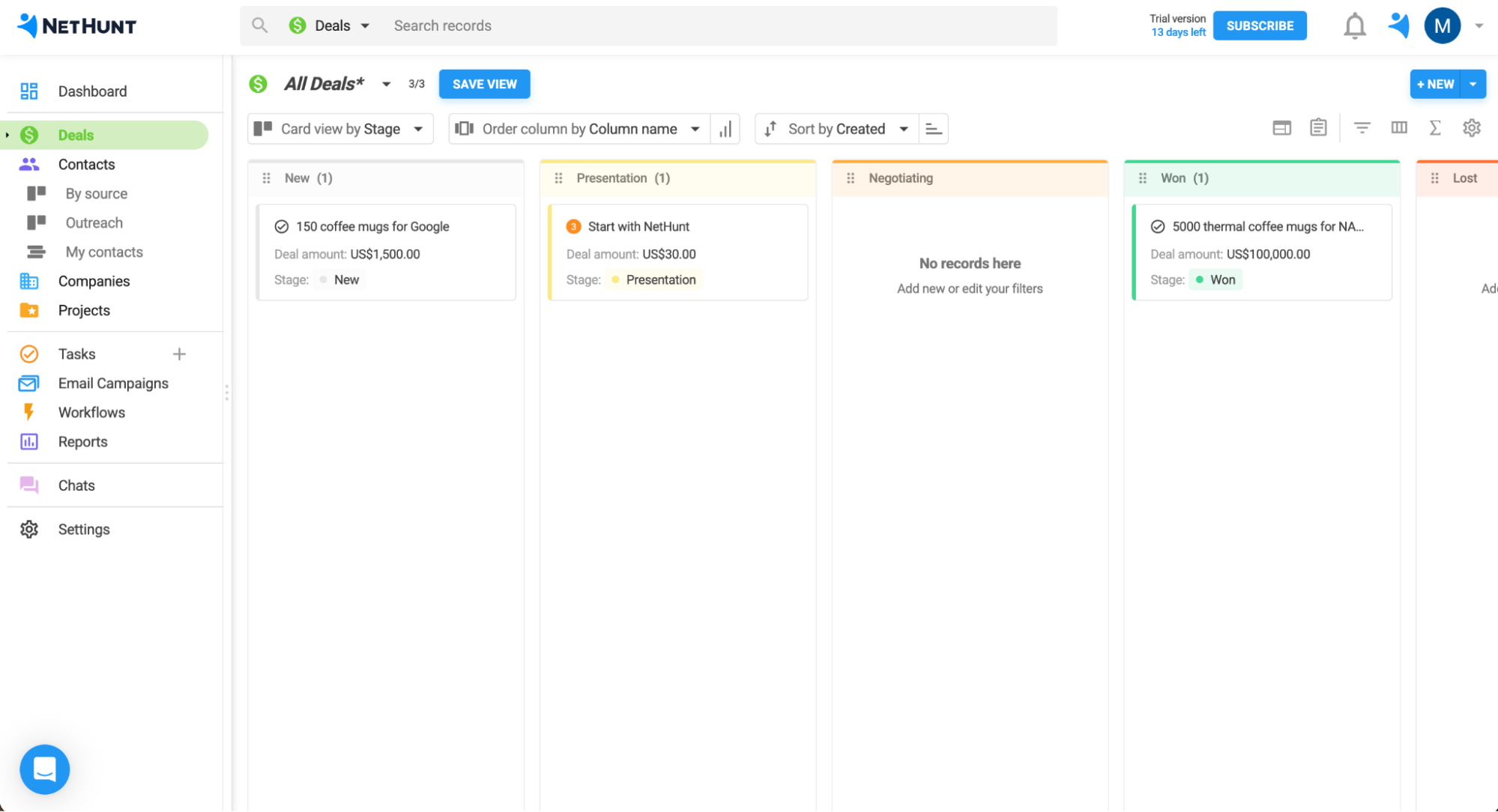
Task: Open the Intercom chat bubble
Action: (45, 769)
